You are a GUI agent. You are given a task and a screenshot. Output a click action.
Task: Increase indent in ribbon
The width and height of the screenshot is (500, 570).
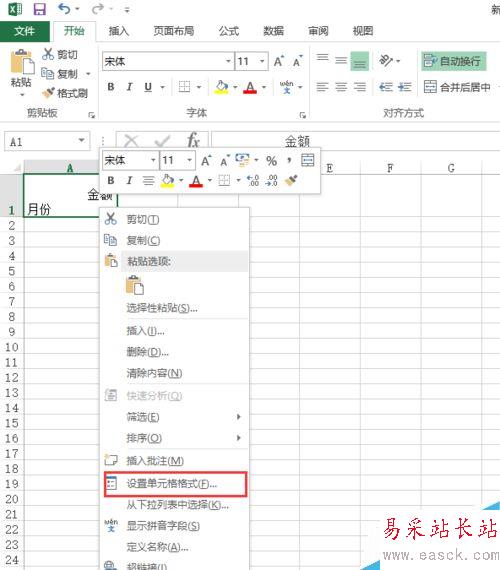[404, 87]
